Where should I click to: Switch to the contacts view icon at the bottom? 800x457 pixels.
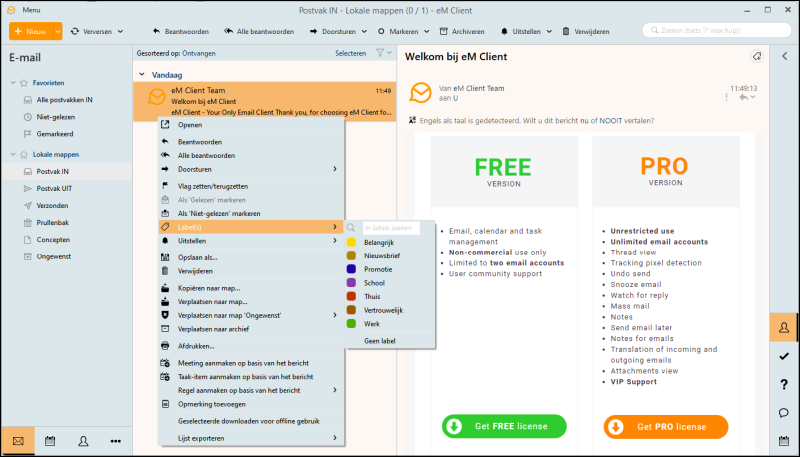(83, 441)
